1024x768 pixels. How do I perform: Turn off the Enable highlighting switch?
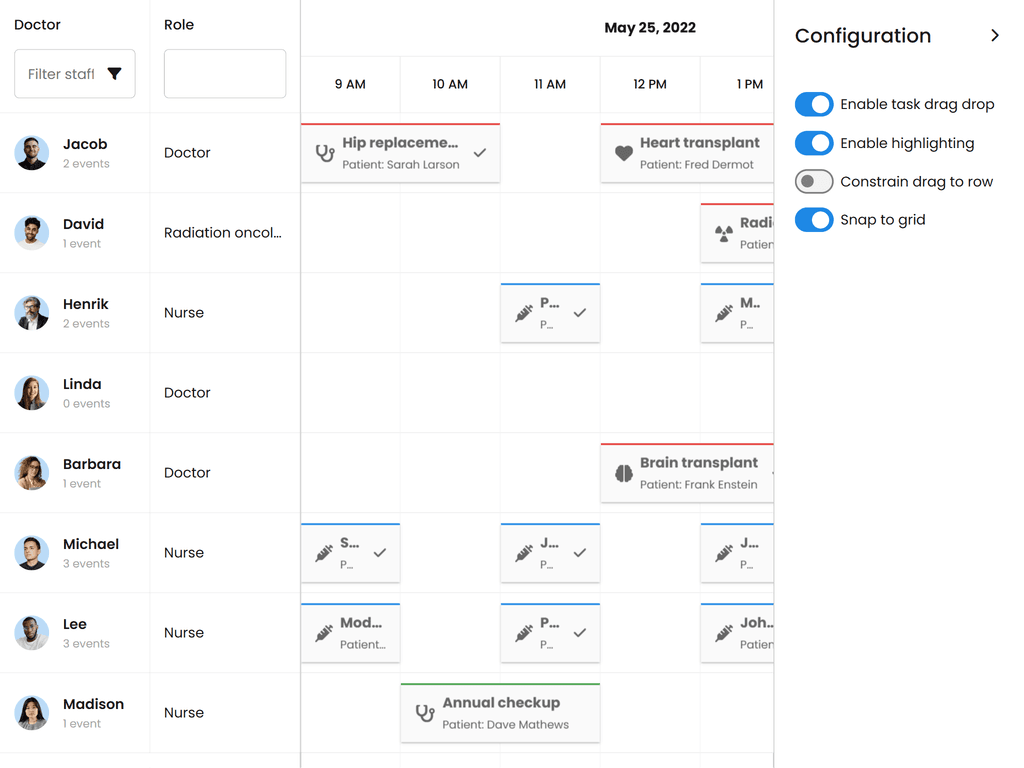click(x=814, y=143)
